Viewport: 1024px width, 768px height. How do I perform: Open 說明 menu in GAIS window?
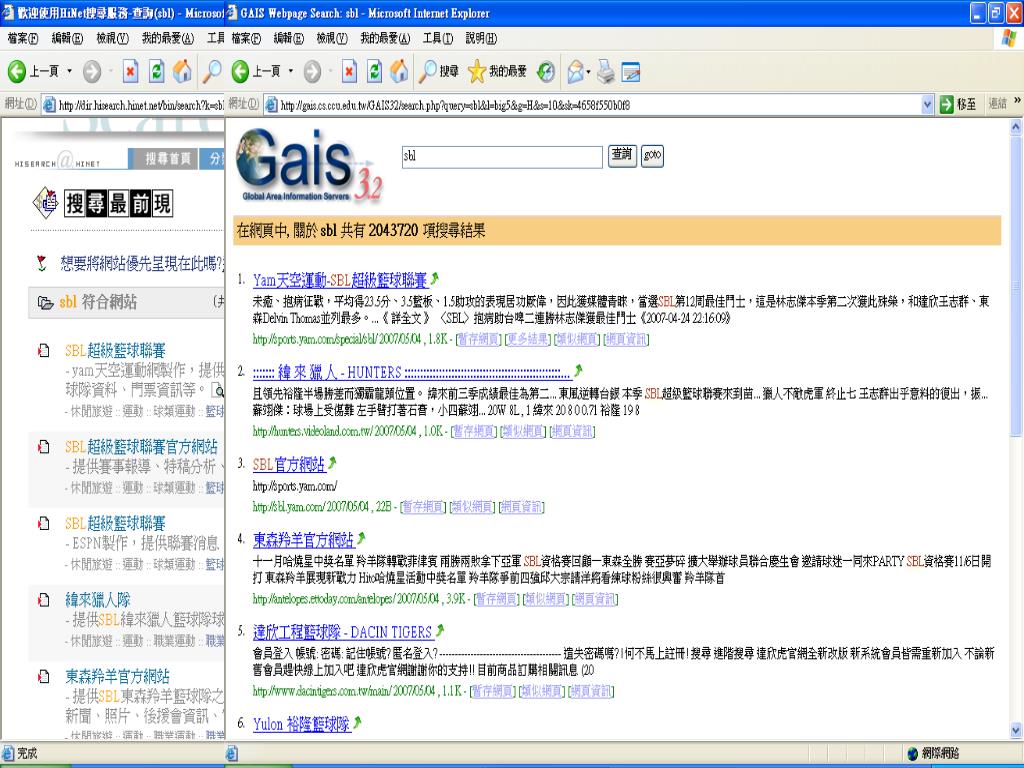click(x=481, y=39)
